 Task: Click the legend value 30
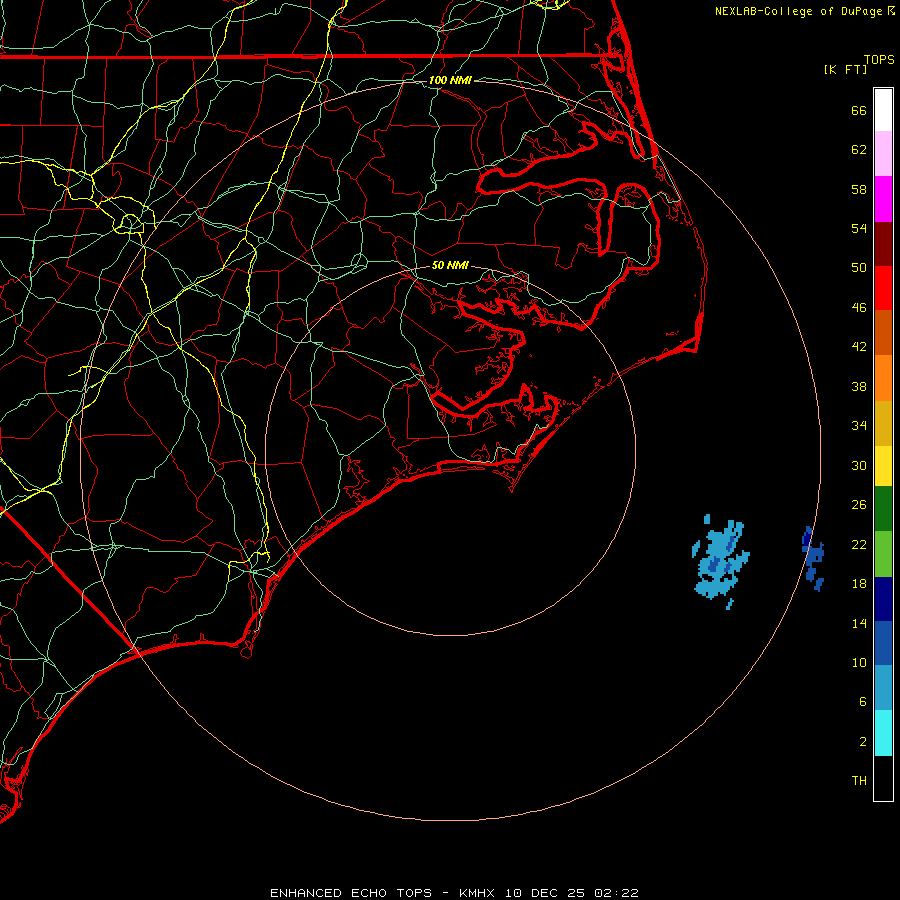coord(859,465)
